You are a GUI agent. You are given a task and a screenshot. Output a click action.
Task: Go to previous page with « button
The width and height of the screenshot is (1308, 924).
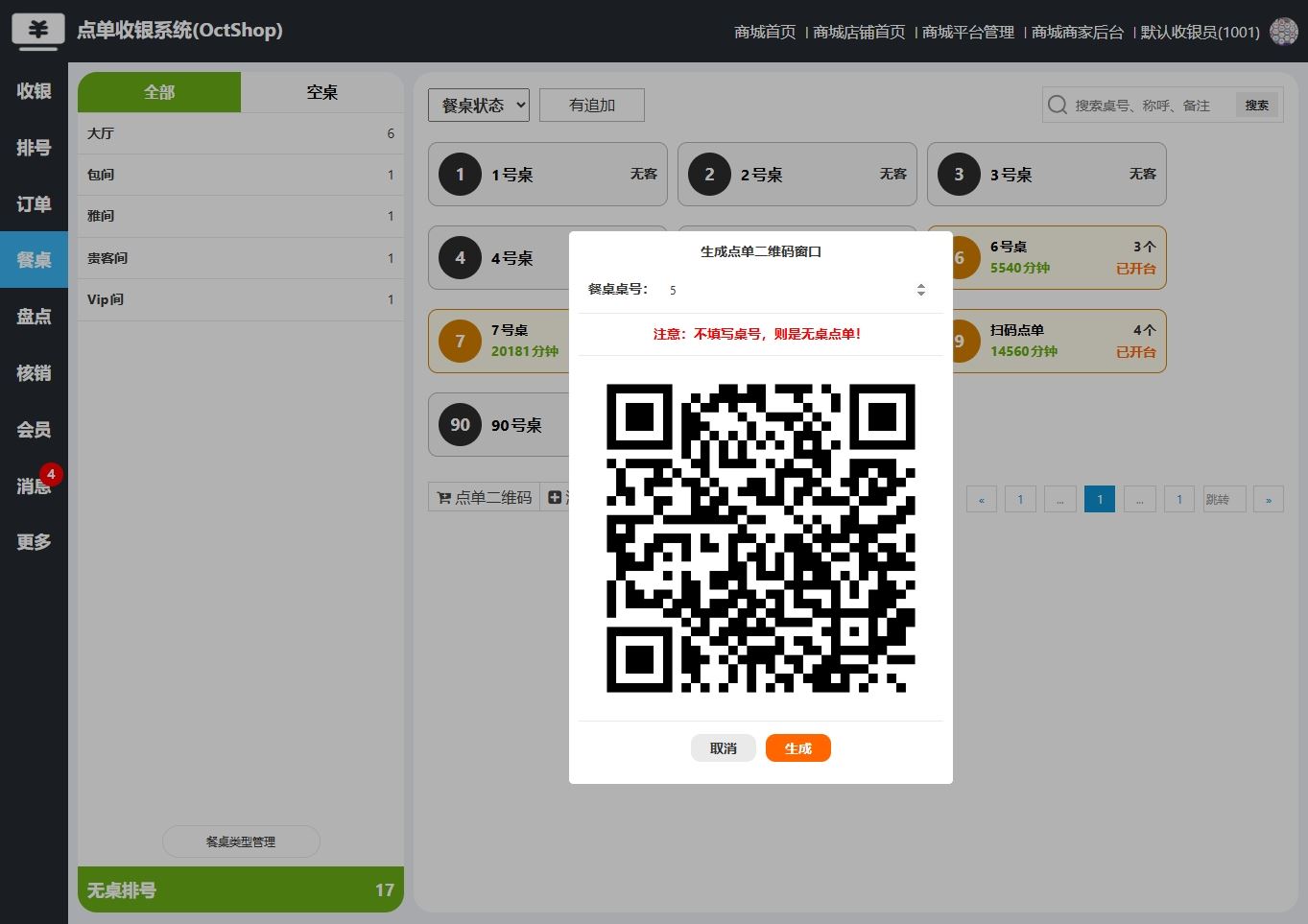(x=981, y=499)
